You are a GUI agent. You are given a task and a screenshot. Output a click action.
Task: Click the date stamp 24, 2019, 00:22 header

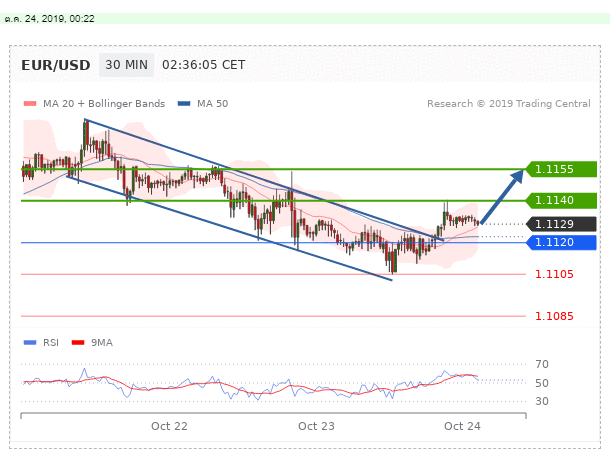pos(49,19)
